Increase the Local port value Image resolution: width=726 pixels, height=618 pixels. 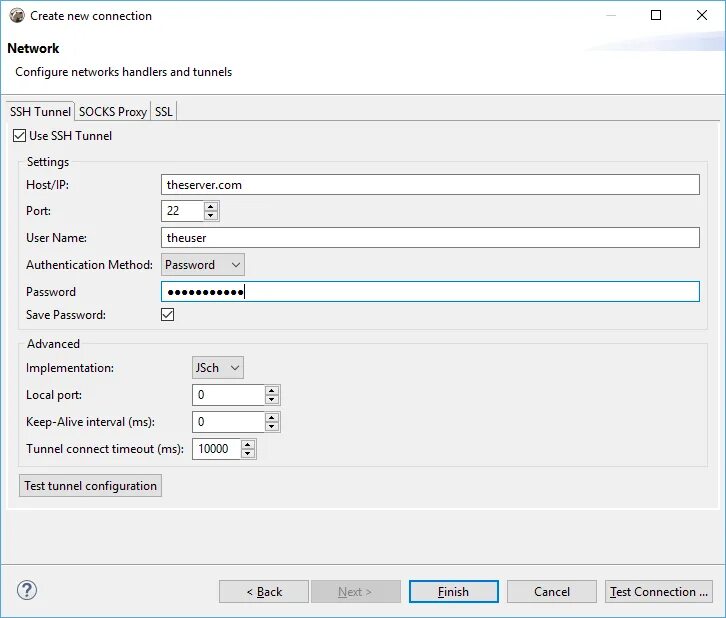pos(272,390)
